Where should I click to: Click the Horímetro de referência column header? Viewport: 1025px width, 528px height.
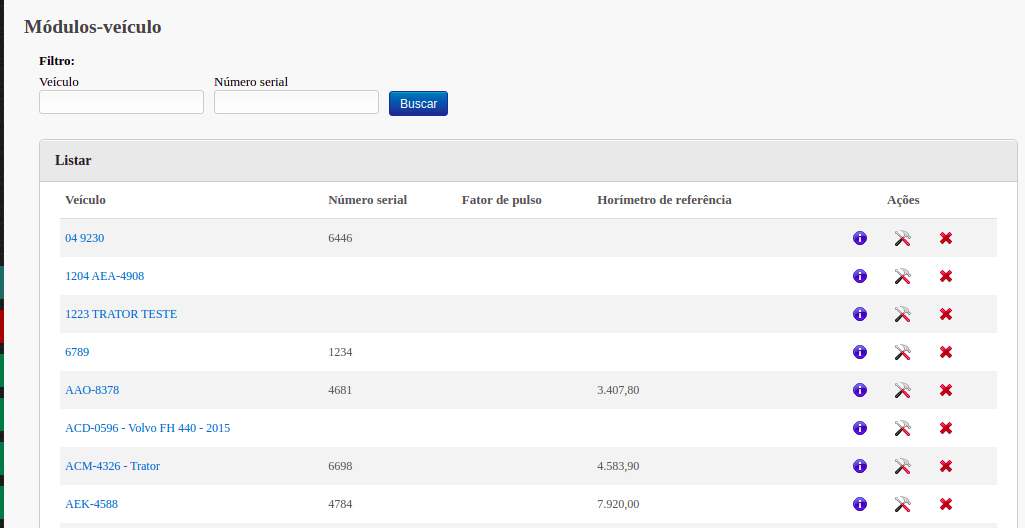(x=664, y=200)
